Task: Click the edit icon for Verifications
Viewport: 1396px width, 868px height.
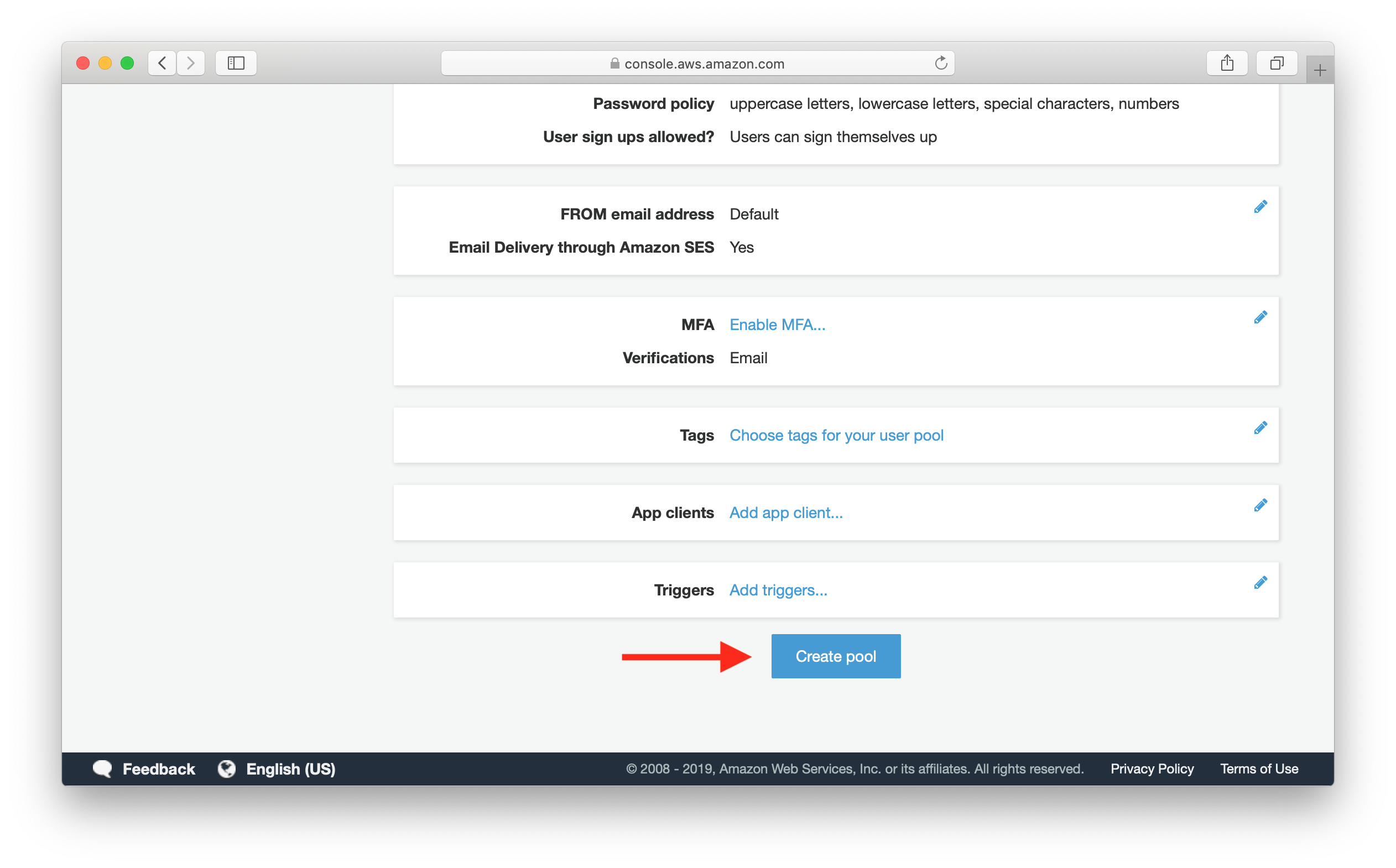Action: pos(1260,317)
